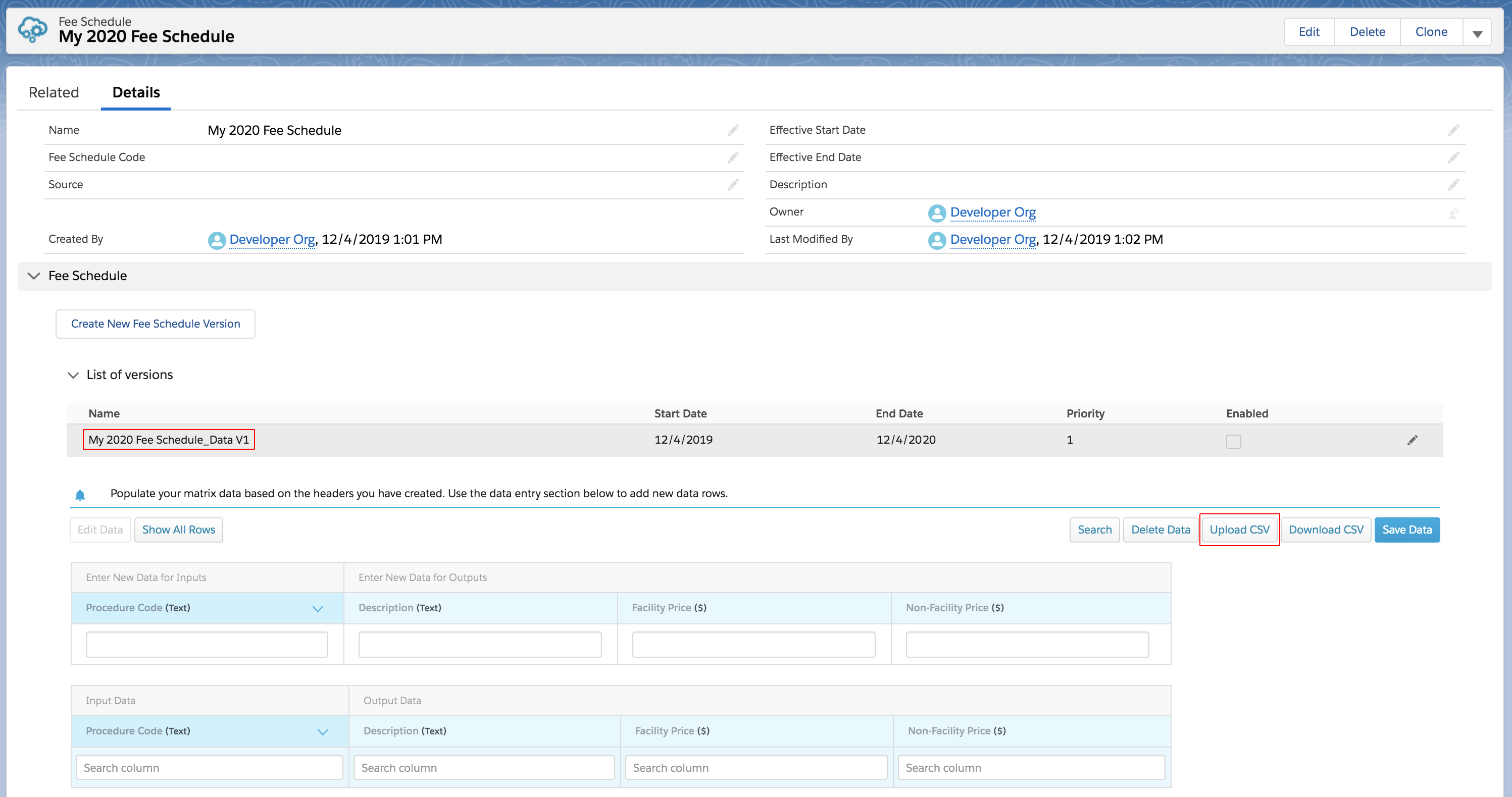
Task: Open more actions dropdown beside Clone
Action: (1477, 33)
